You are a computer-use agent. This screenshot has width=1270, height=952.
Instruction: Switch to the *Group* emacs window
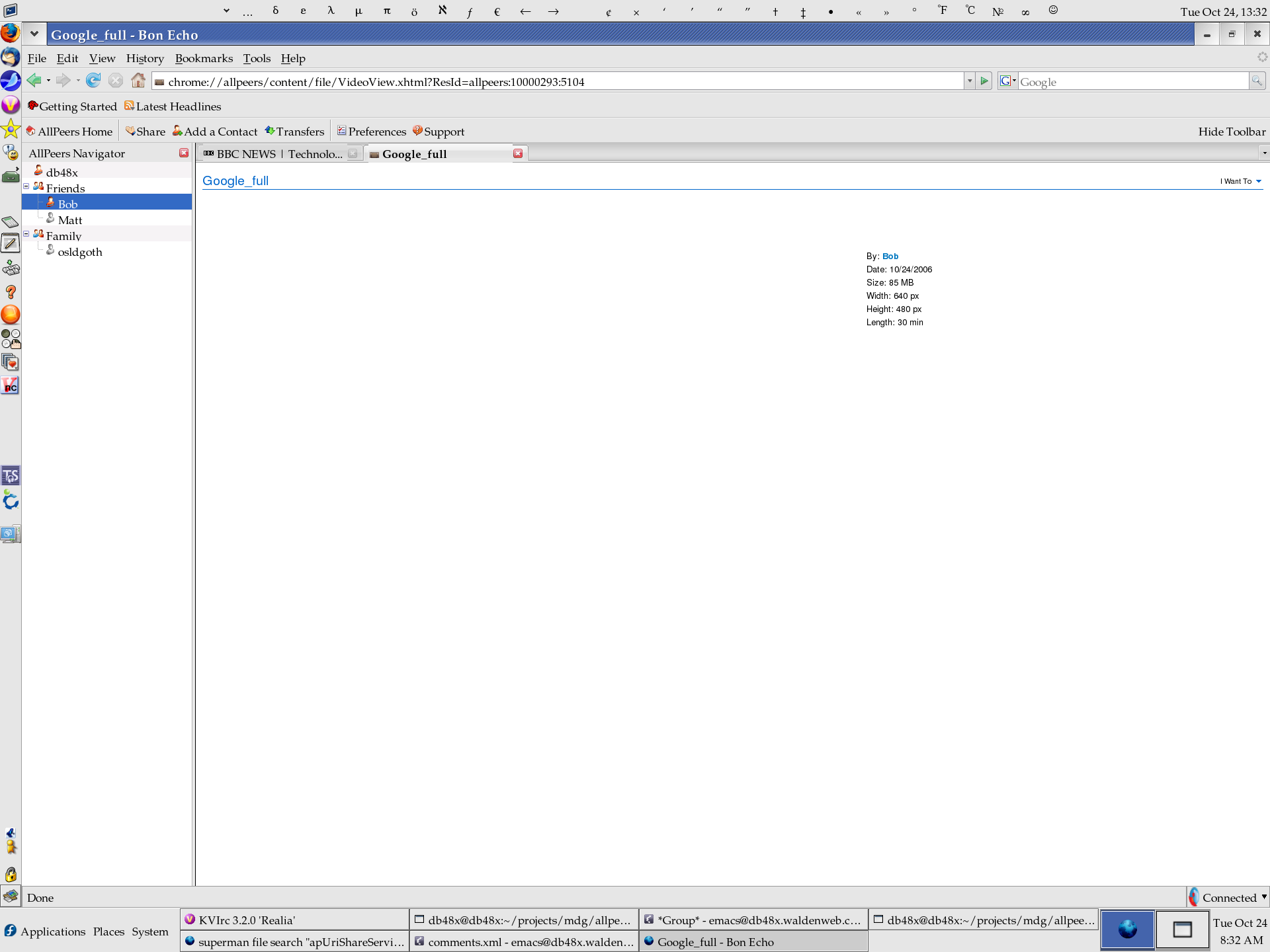click(x=753, y=920)
